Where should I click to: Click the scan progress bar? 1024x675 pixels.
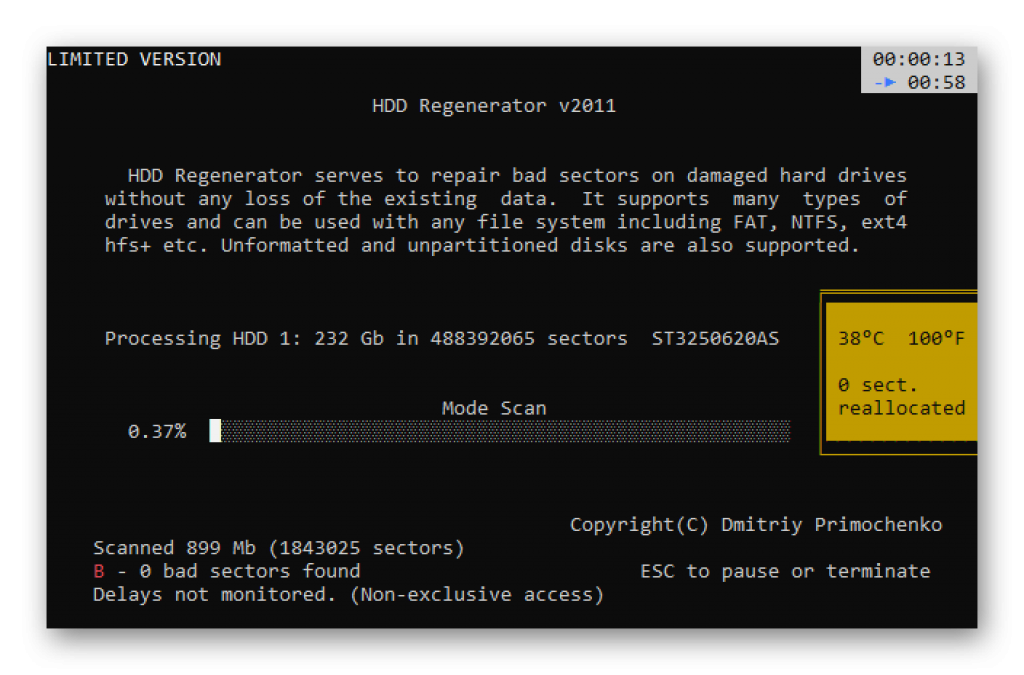coord(500,431)
